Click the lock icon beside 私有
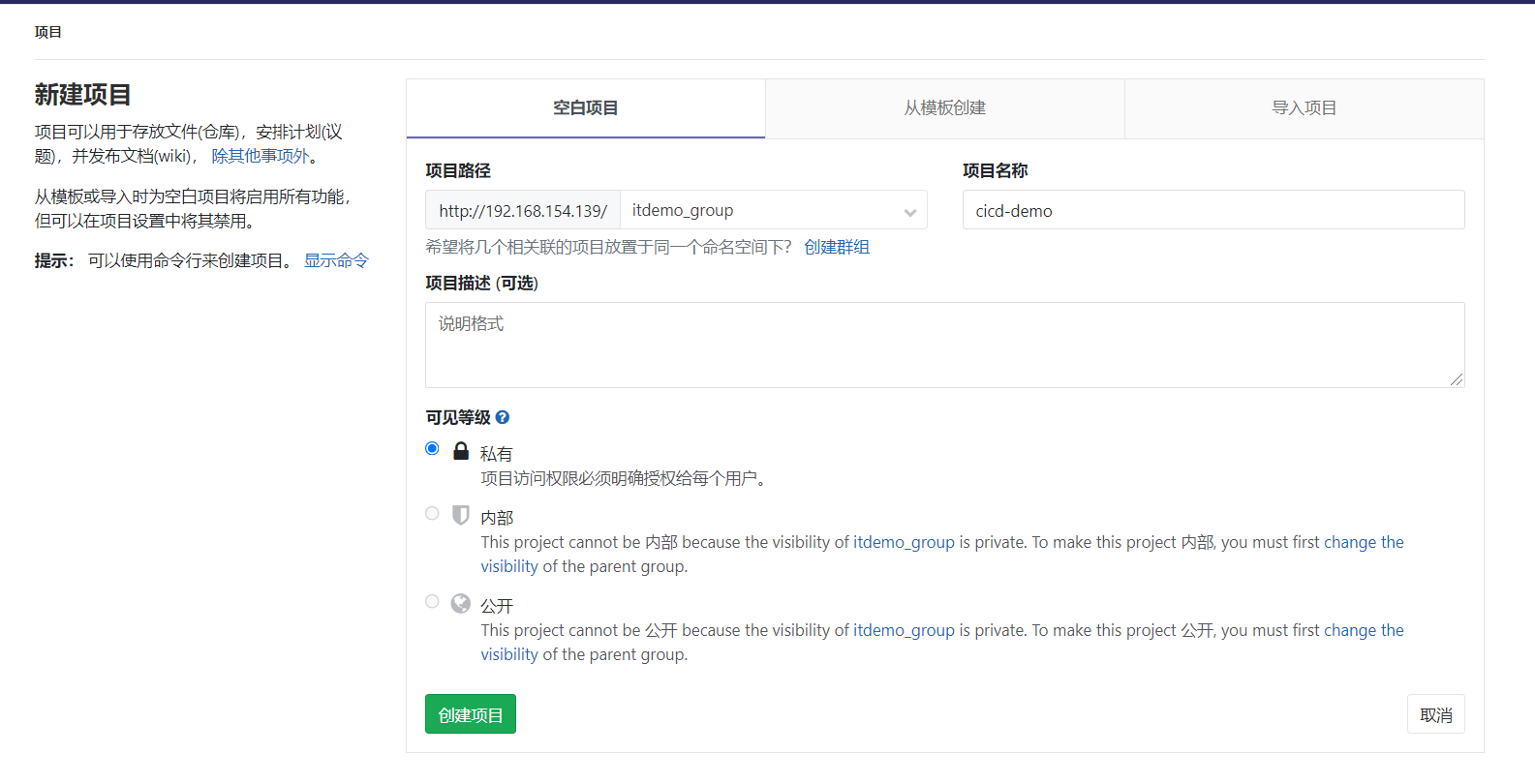 461,451
